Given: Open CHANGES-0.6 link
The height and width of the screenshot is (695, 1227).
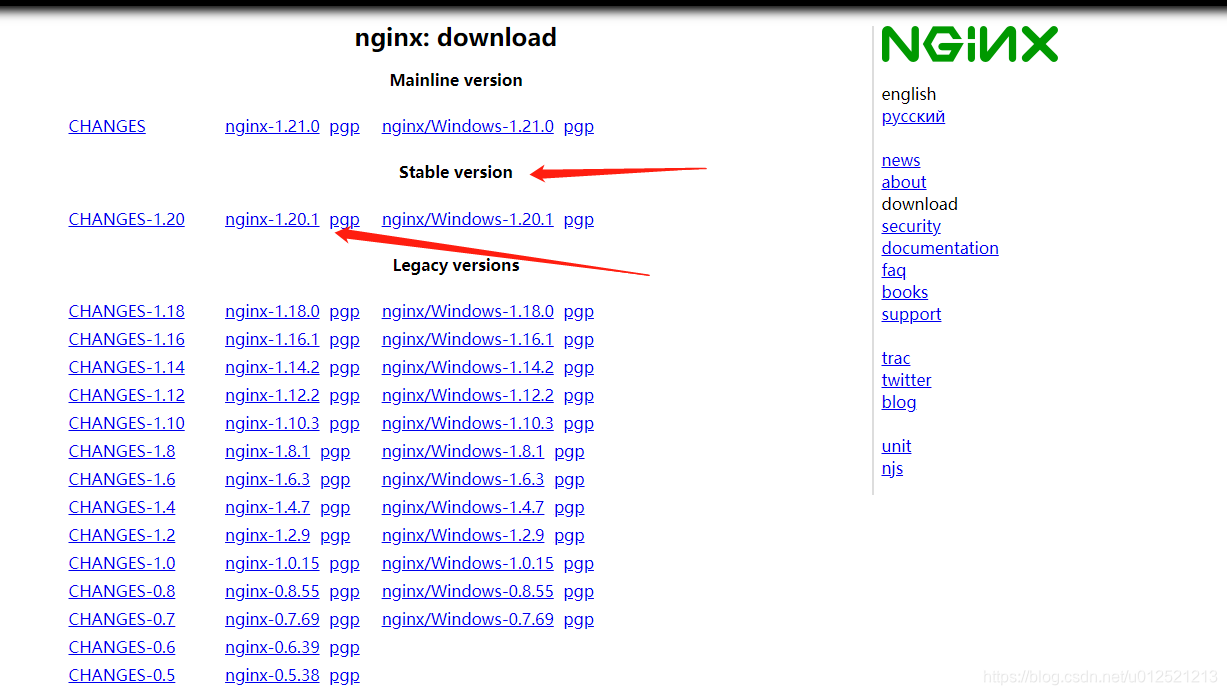Looking at the screenshot, I should pos(122,648).
